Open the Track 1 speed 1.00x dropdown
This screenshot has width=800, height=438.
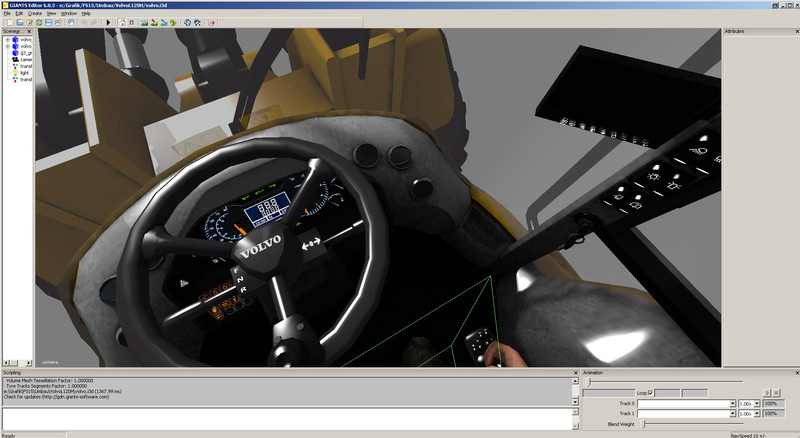(x=757, y=414)
